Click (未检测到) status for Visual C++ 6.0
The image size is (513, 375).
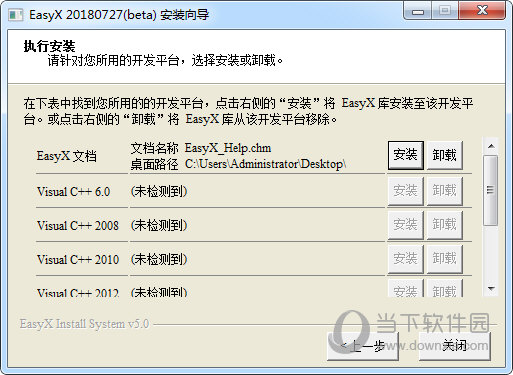tap(159, 192)
